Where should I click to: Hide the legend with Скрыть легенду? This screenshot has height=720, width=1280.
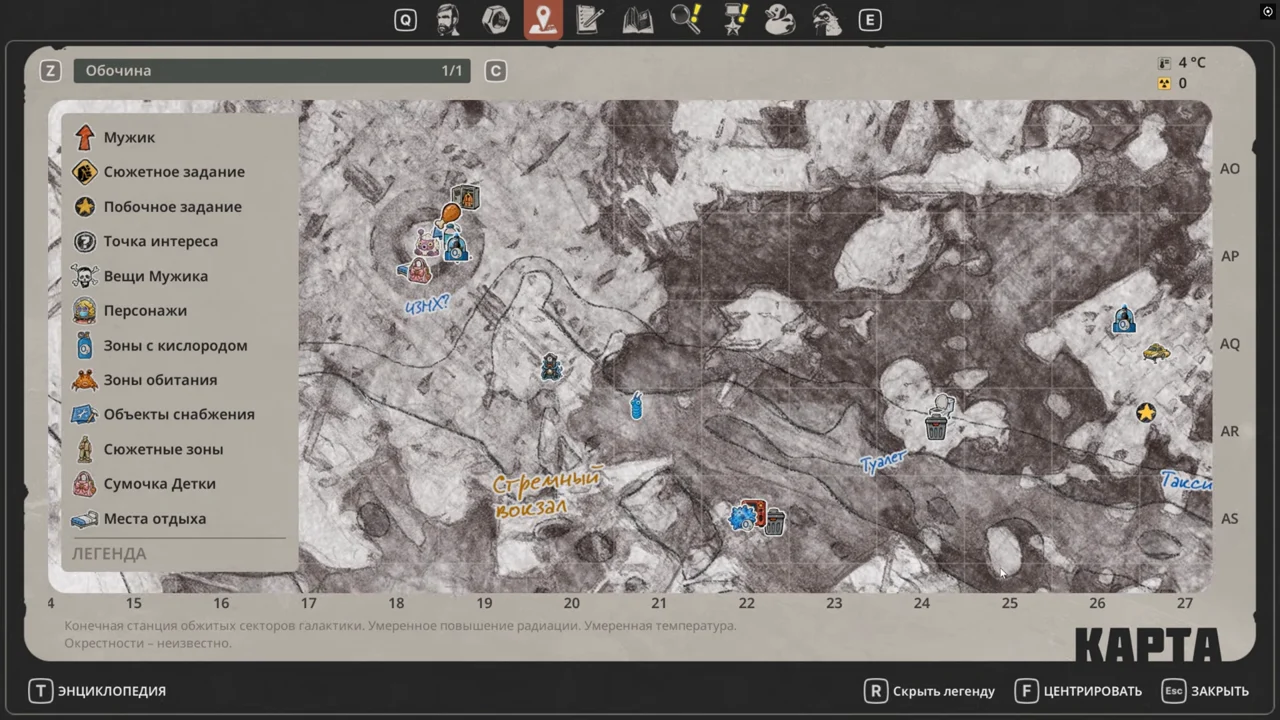931,691
